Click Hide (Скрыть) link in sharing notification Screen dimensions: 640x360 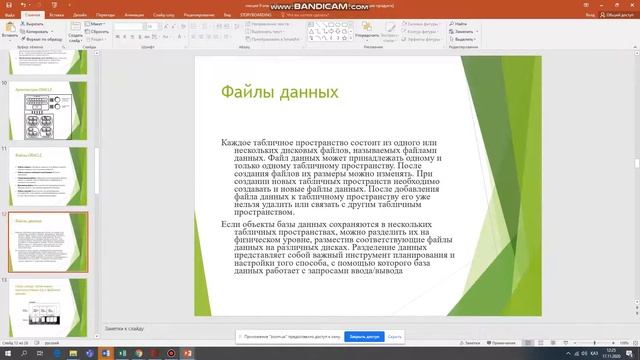pos(395,337)
